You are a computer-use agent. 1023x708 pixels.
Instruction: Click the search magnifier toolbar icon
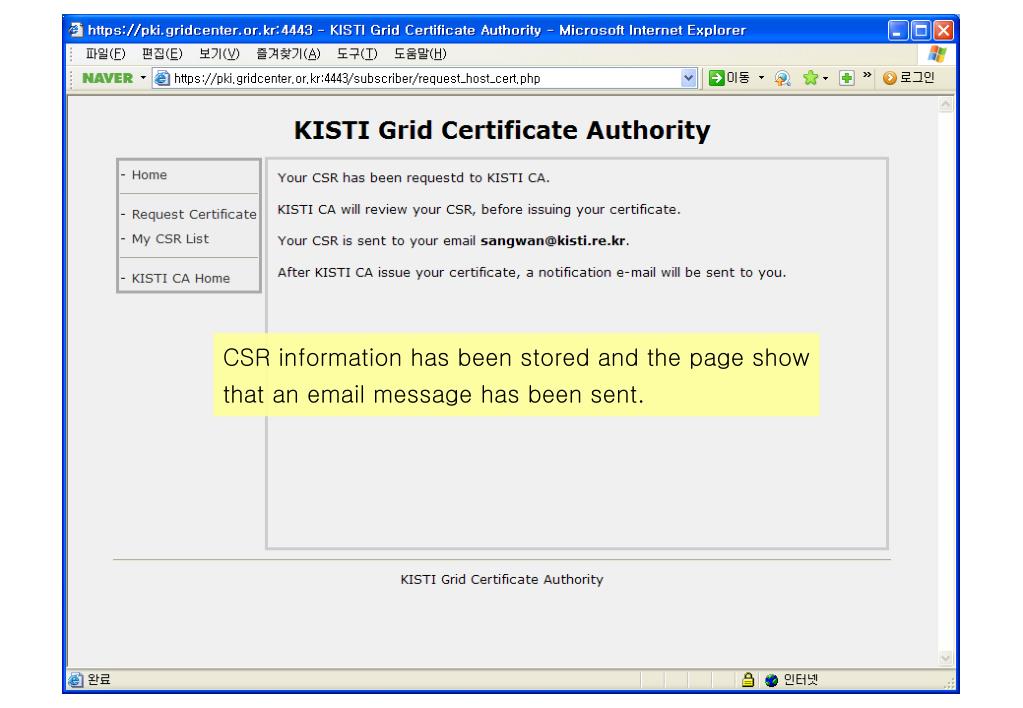(x=782, y=78)
